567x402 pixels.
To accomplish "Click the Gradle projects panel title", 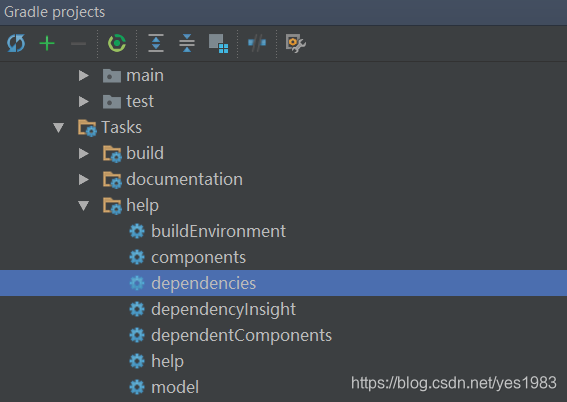I will (55, 12).
